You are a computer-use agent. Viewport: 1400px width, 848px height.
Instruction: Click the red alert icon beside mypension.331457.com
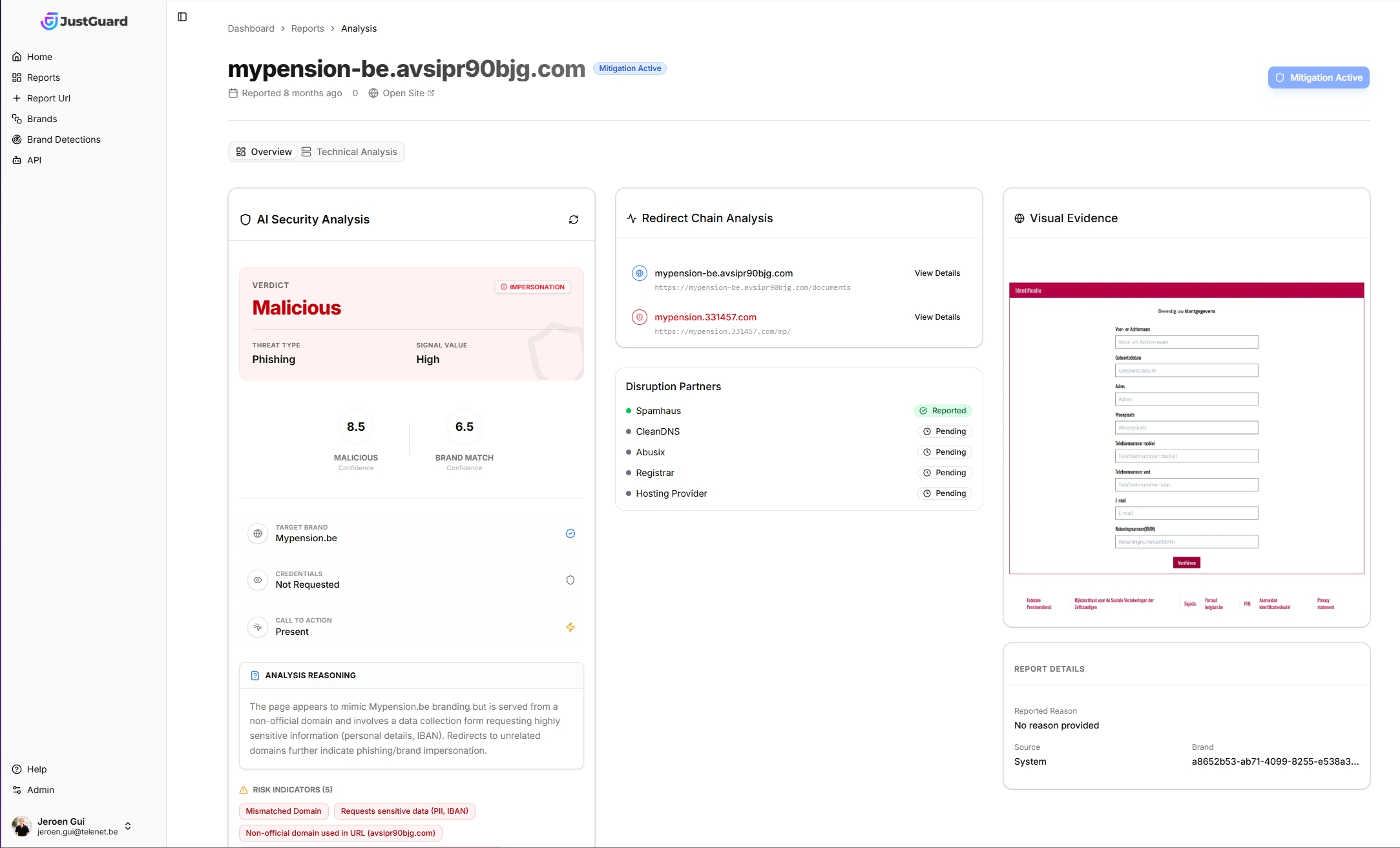(639, 317)
